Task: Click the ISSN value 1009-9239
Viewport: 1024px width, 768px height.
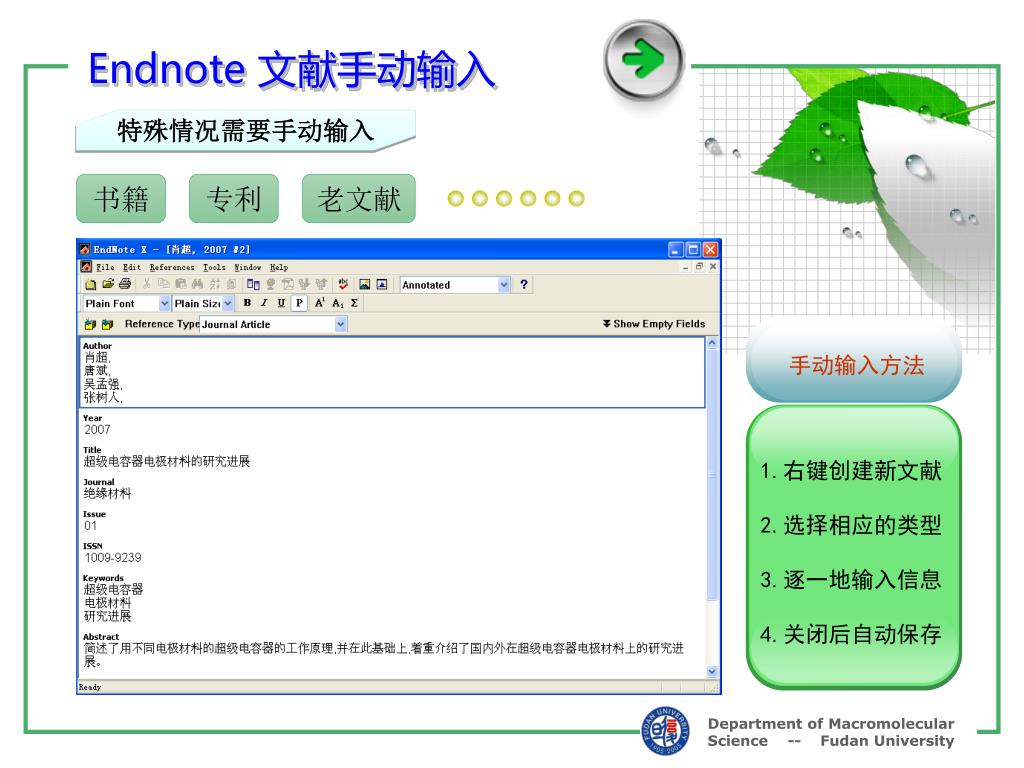Action: [x=113, y=558]
